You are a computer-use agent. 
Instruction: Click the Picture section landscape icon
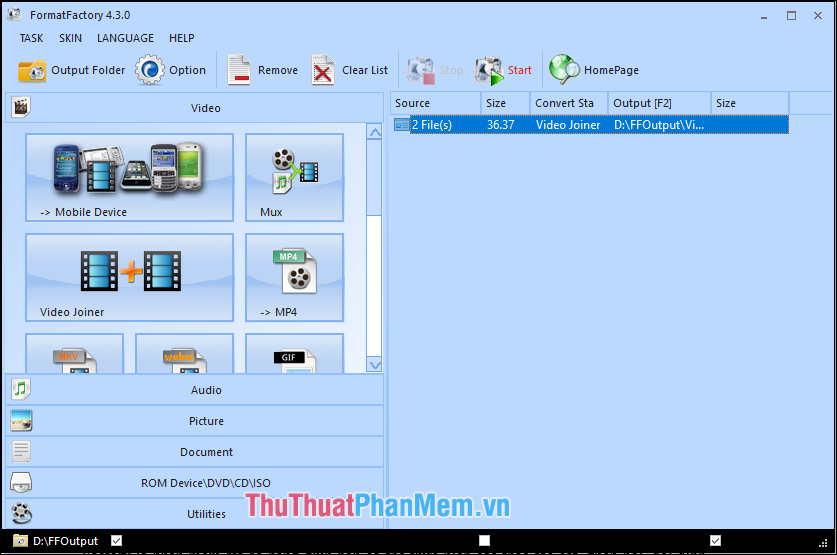[21, 421]
